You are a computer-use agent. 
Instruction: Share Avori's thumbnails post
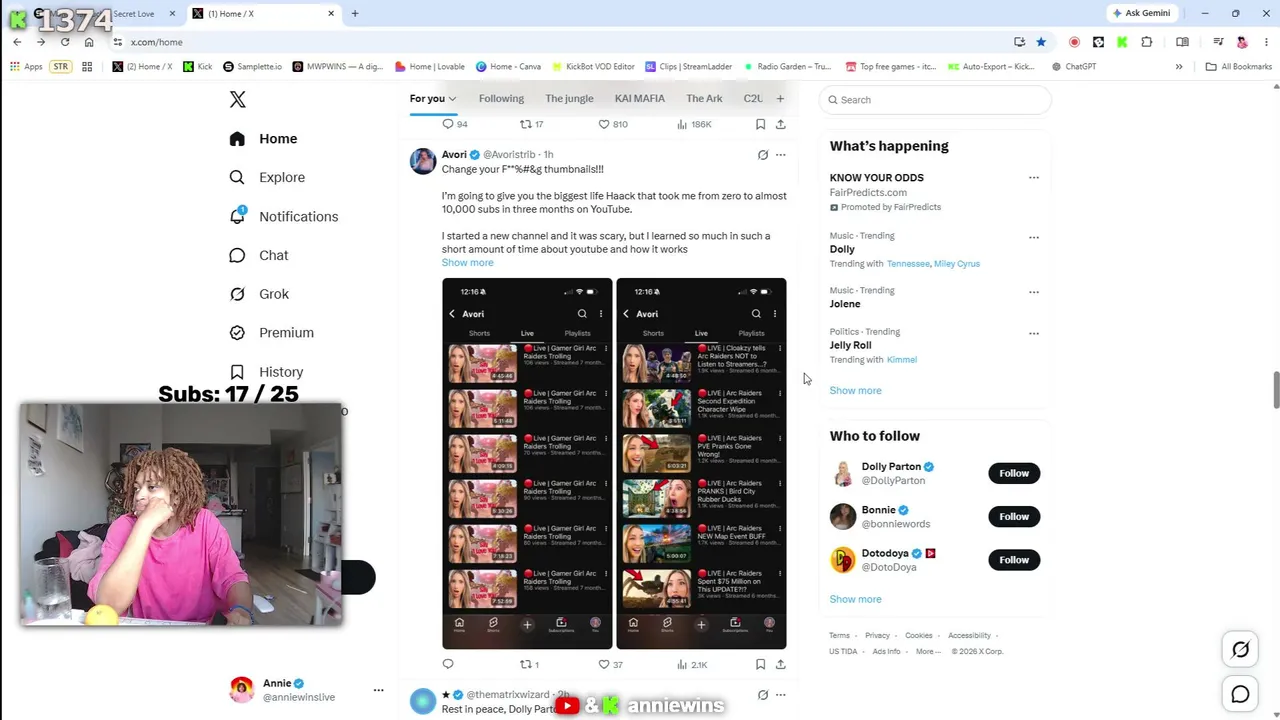coord(780,664)
